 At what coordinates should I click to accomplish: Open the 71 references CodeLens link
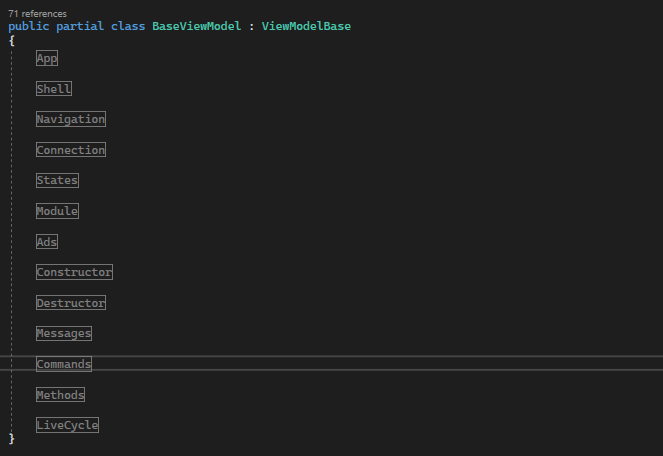(x=37, y=14)
